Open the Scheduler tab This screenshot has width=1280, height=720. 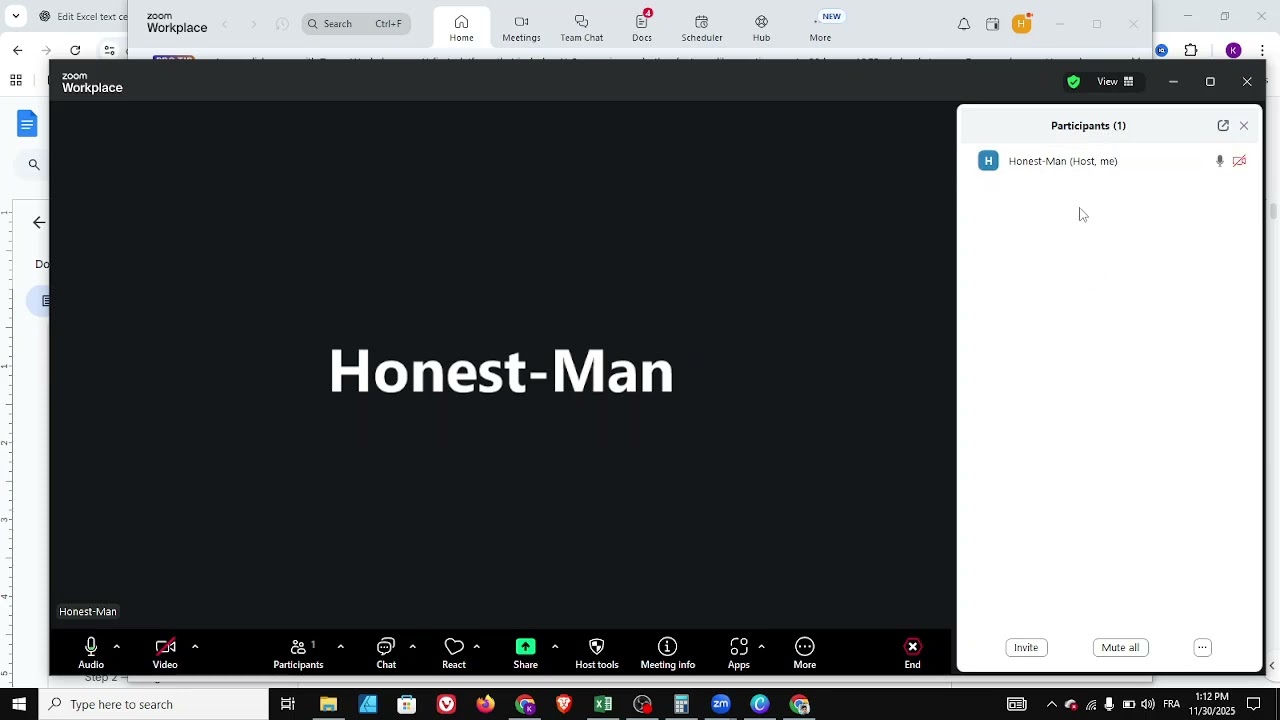click(702, 28)
